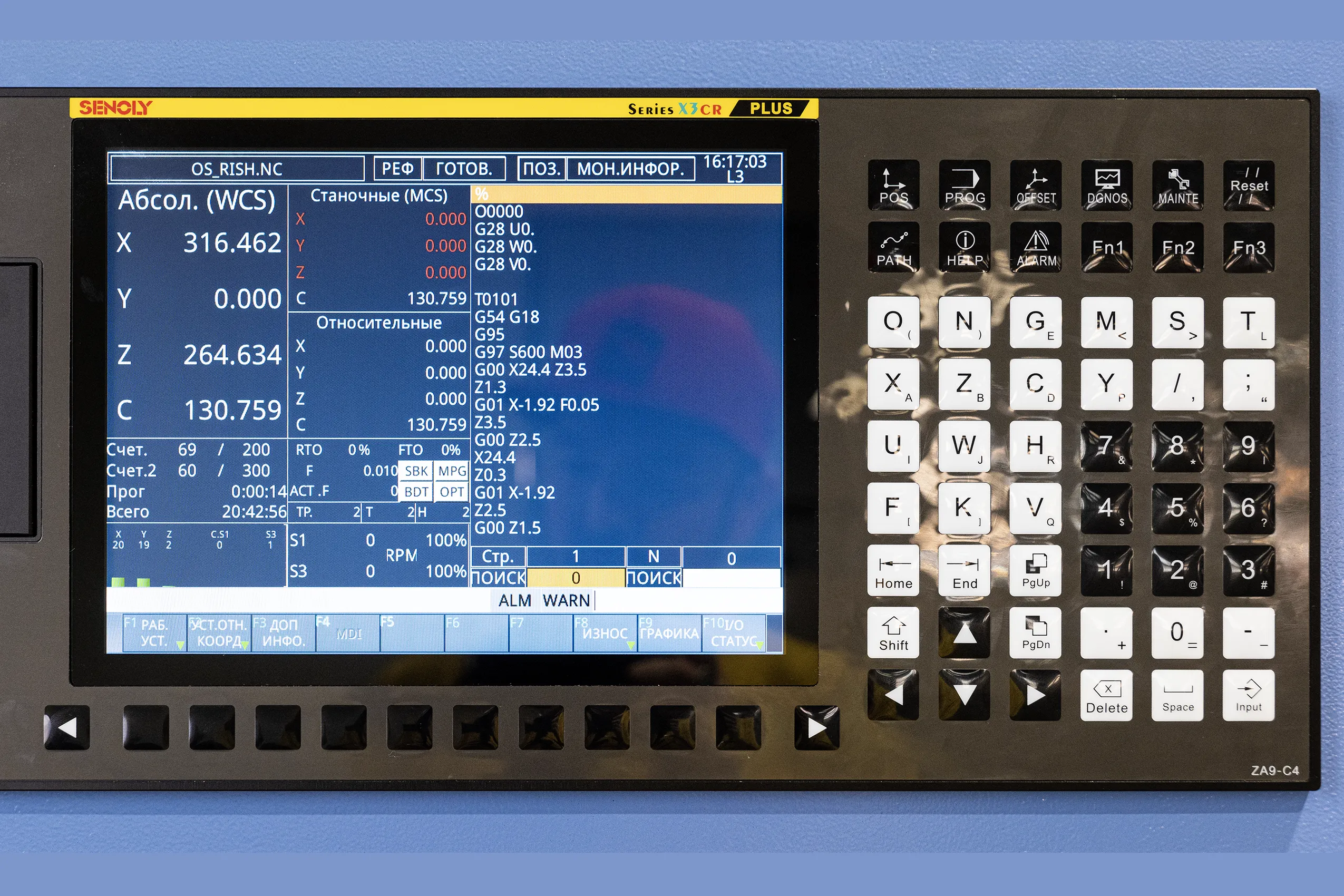1344x896 pixels.
Task: Toggle the BDT block delete indicator
Action: coord(415,491)
